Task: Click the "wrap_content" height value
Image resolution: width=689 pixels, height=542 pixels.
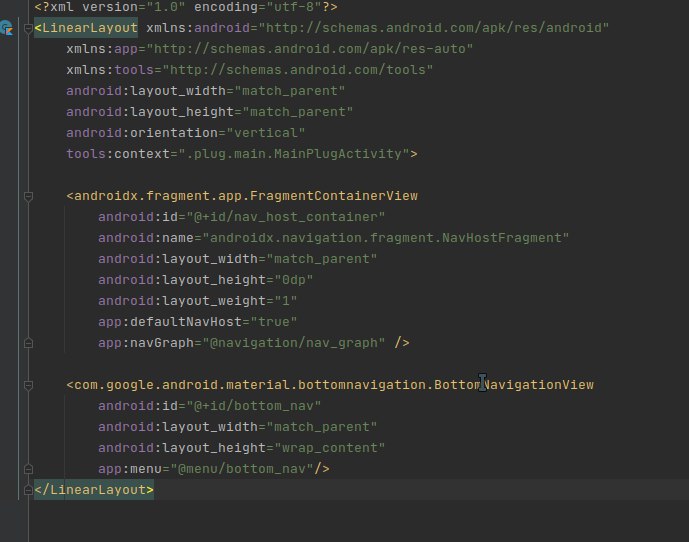Action: click(x=330, y=448)
